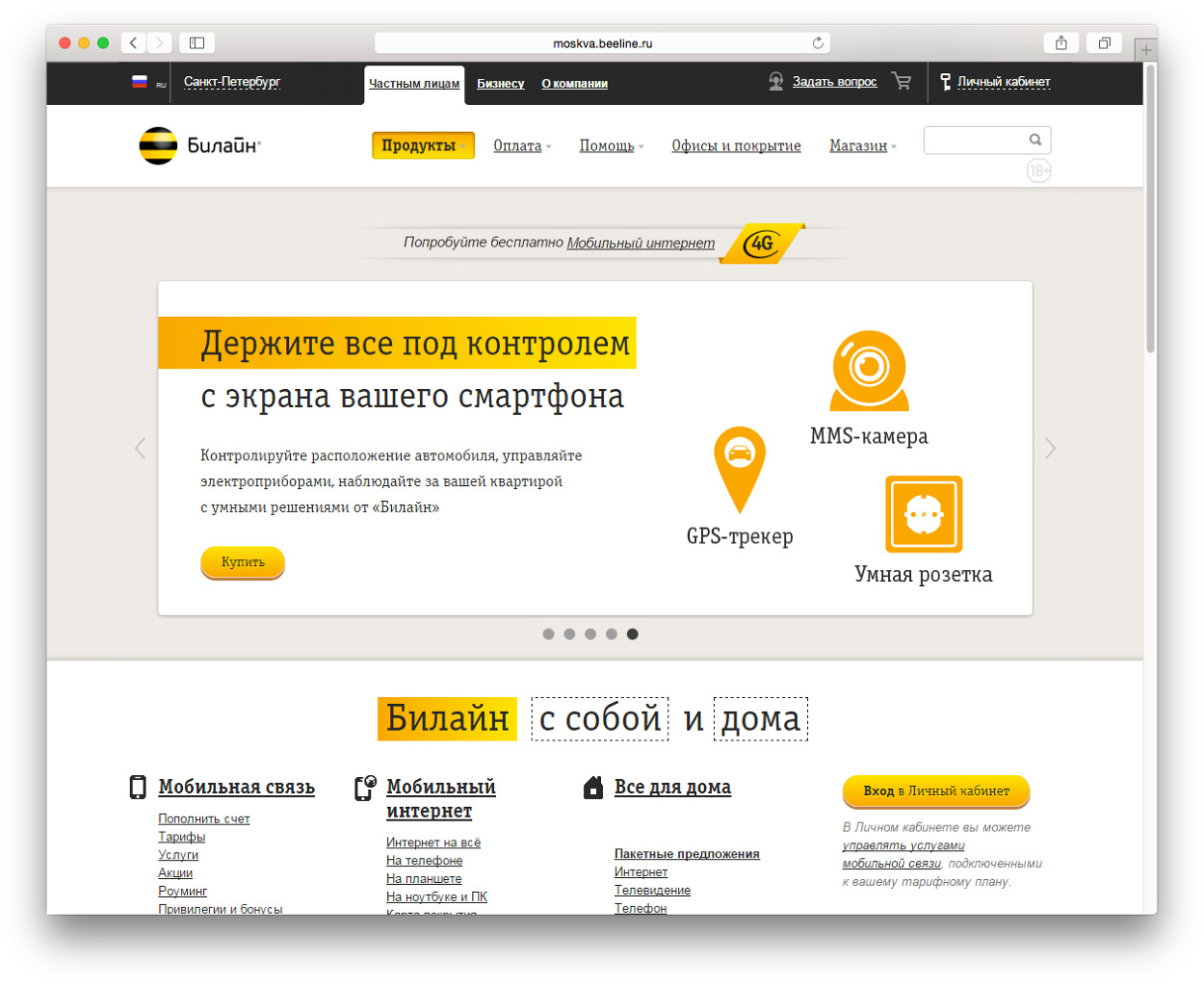The width and height of the screenshot is (1204, 985).
Task: Select the first carousel dot
Action: [548, 634]
